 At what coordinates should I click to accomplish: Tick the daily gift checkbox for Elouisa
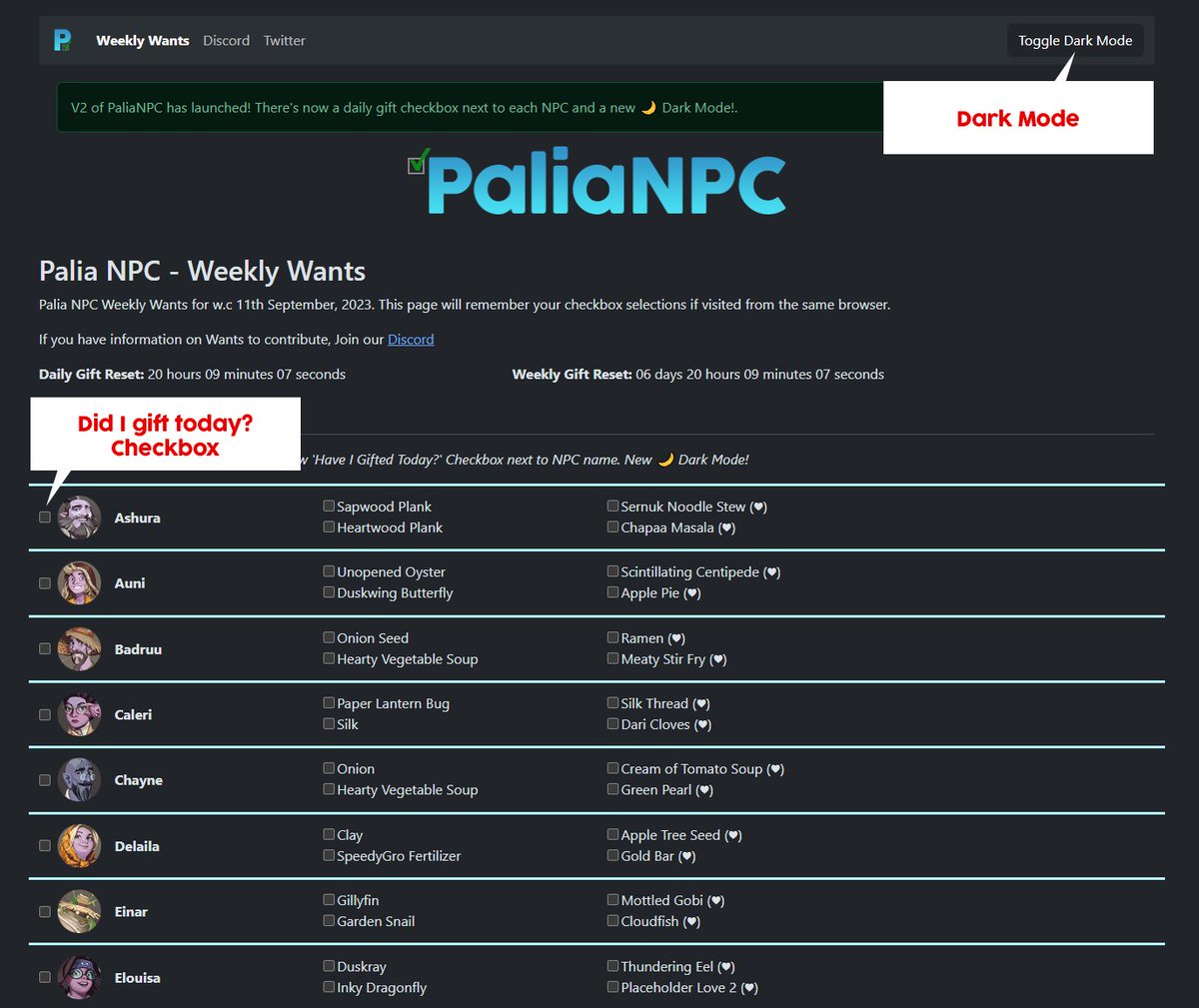(45, 978)
